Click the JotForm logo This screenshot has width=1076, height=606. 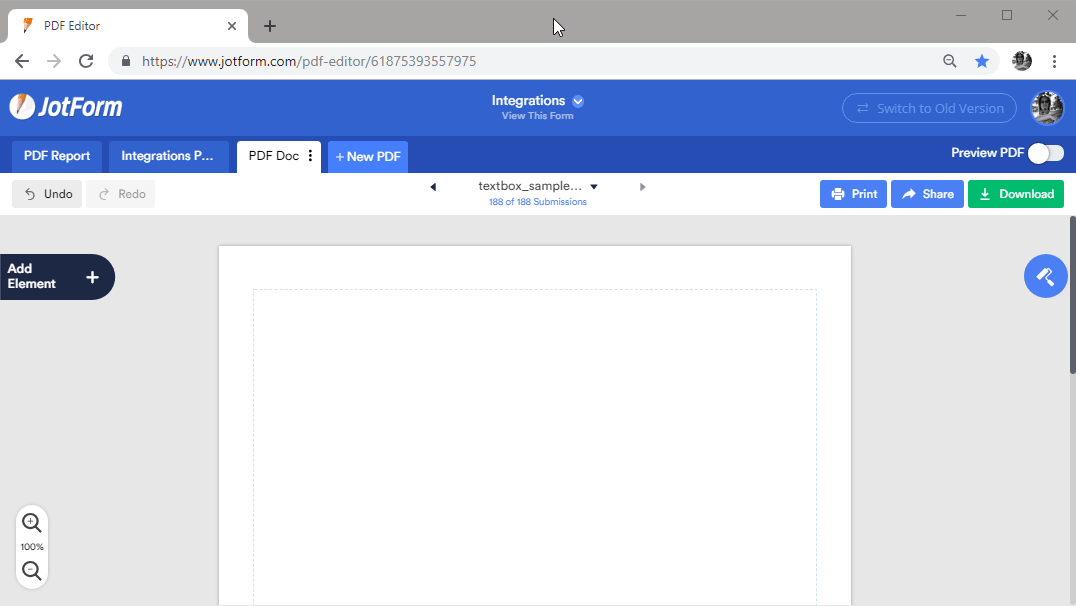(x=66, y=107)
